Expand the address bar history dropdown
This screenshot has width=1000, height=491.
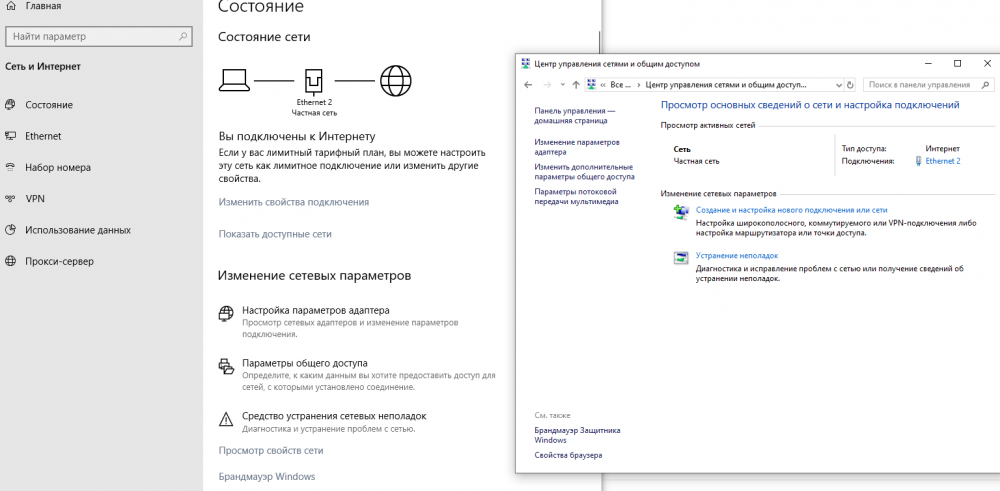click(838, 85)
